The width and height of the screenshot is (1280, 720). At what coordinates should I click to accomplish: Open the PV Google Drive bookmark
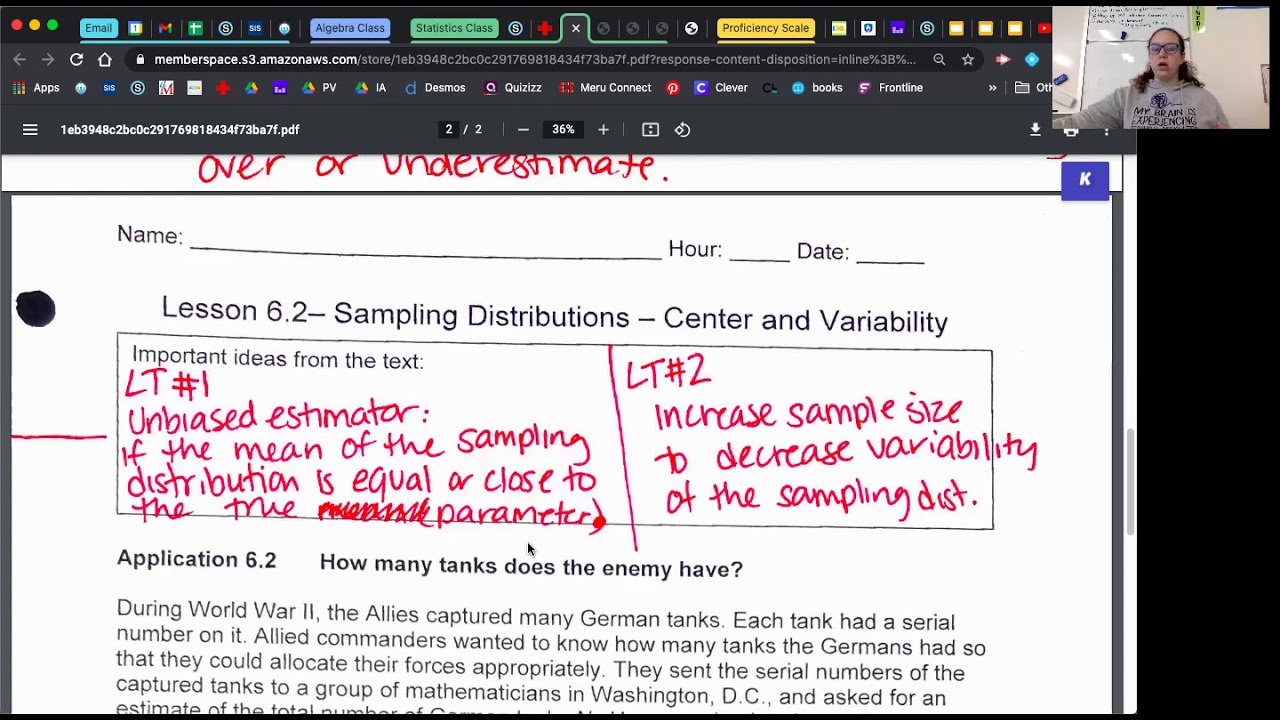[319, 88]
